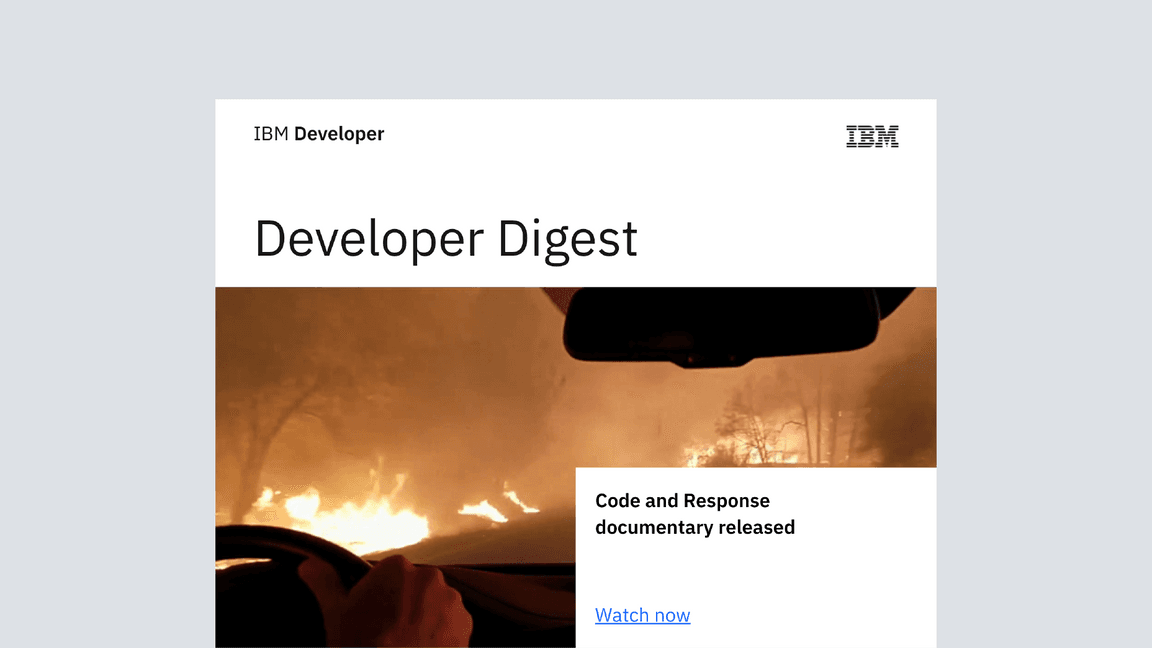The image size is (1152, 648).
Task: Click the 'Code and Response documentary released' headline
Action: (694, 514)
